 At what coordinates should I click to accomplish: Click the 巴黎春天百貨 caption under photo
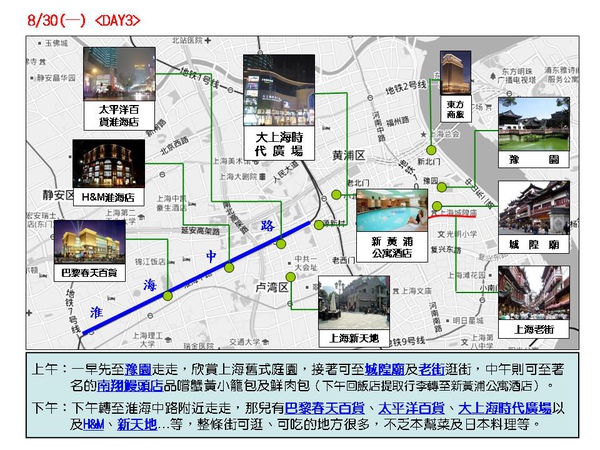tap(90, 273)
